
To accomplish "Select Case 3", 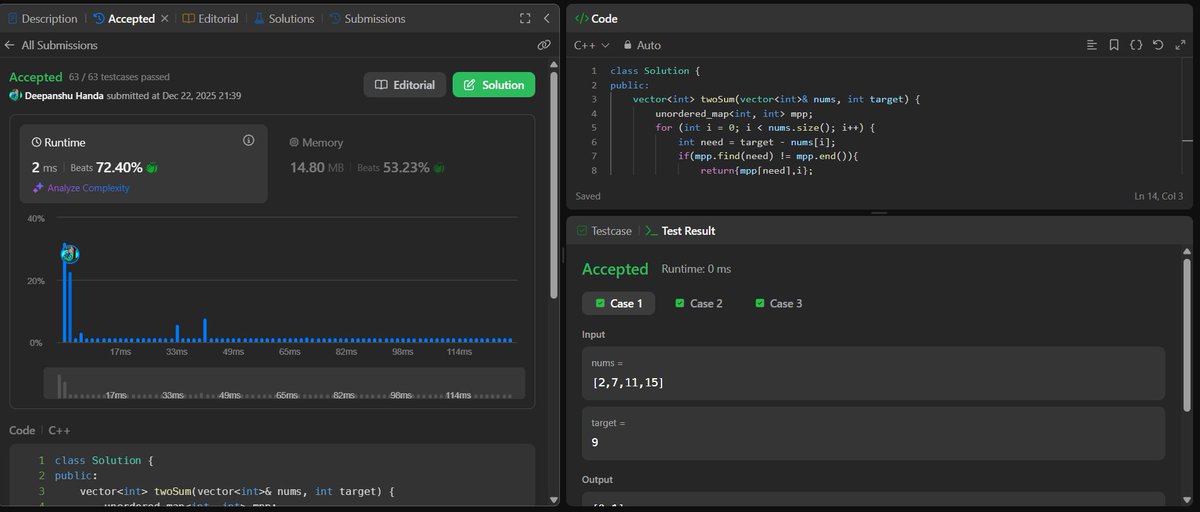I will click(779, 303).
